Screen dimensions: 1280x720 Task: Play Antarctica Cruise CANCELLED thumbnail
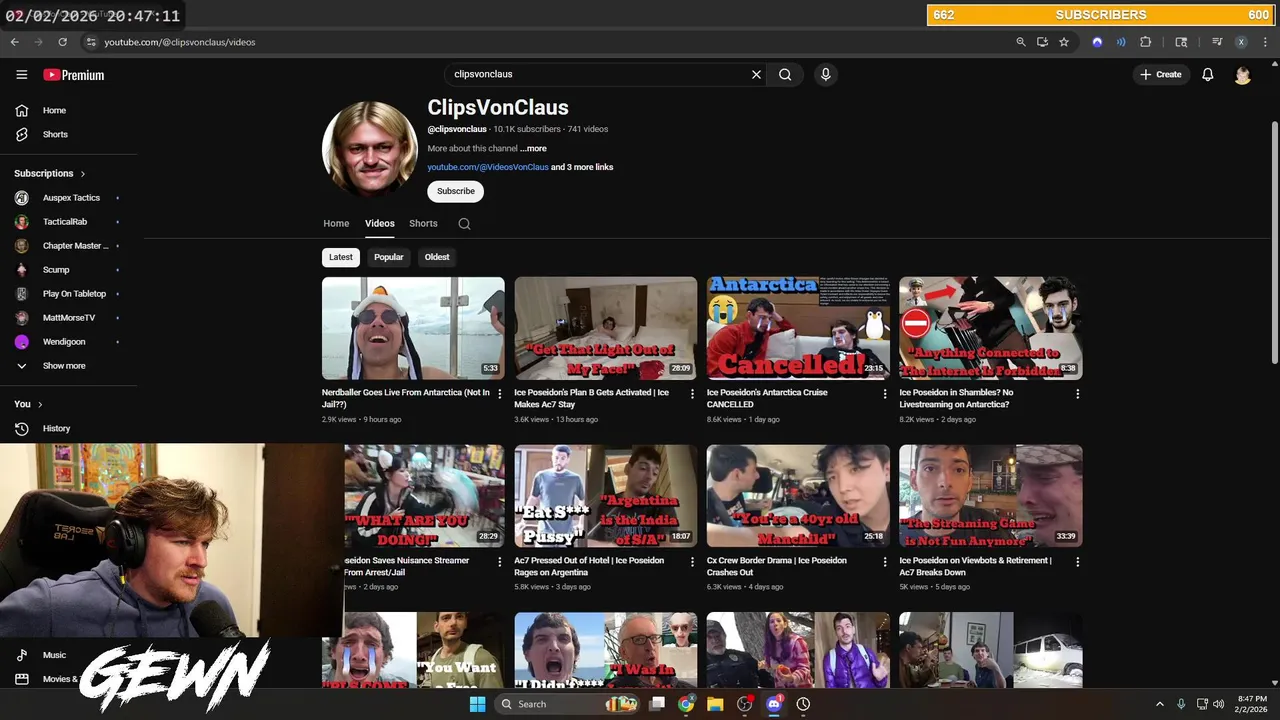pos(798,328)
